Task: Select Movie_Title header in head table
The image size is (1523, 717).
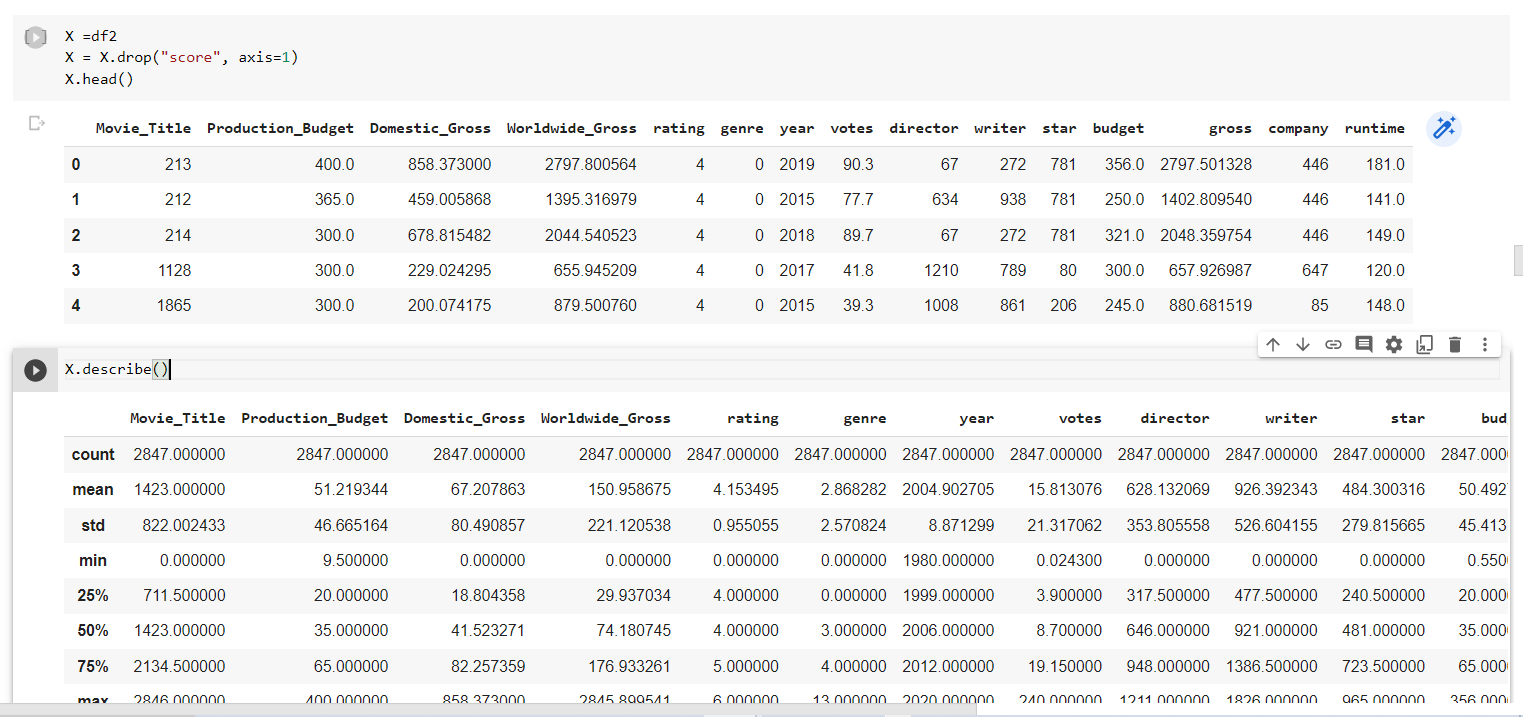Action: [143, 128]
